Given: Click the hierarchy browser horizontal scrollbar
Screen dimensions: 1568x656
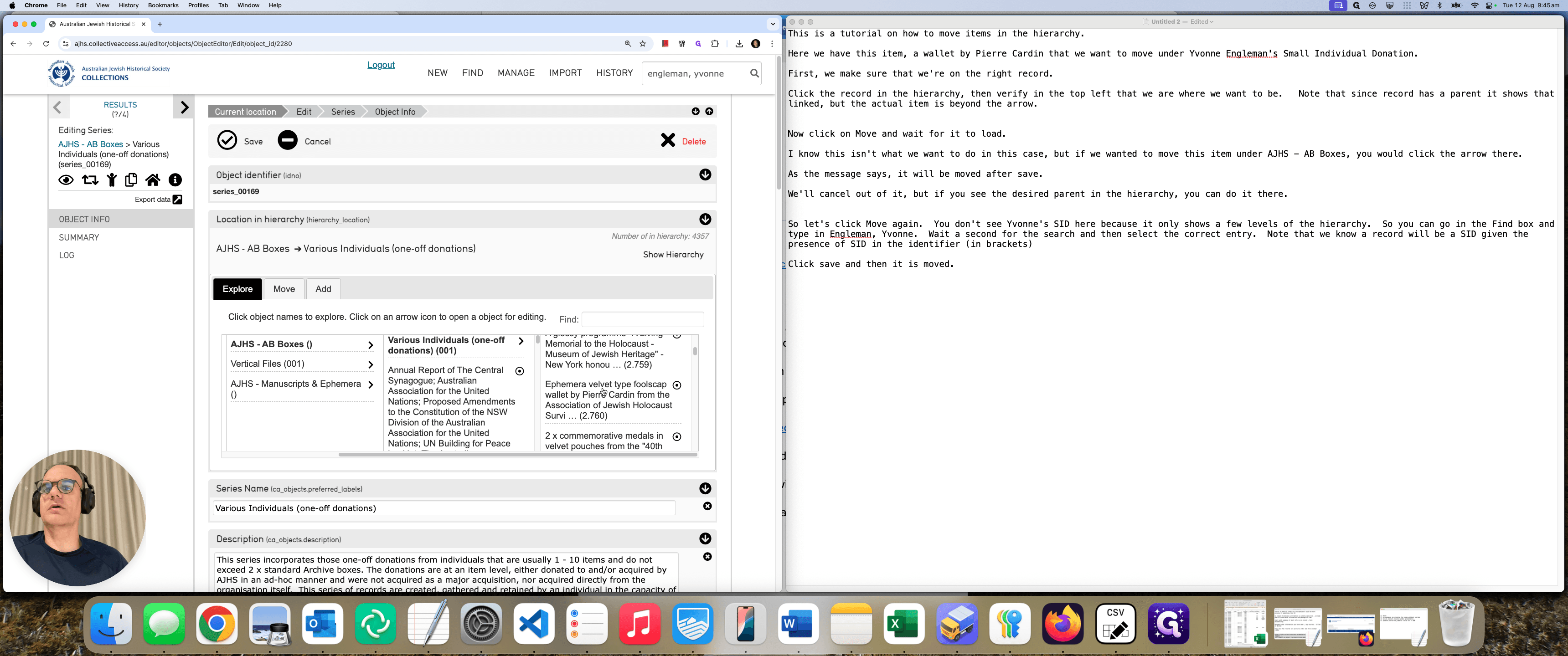Looking at the screenshot, I should pyautogui.click(x=517, y=455).
